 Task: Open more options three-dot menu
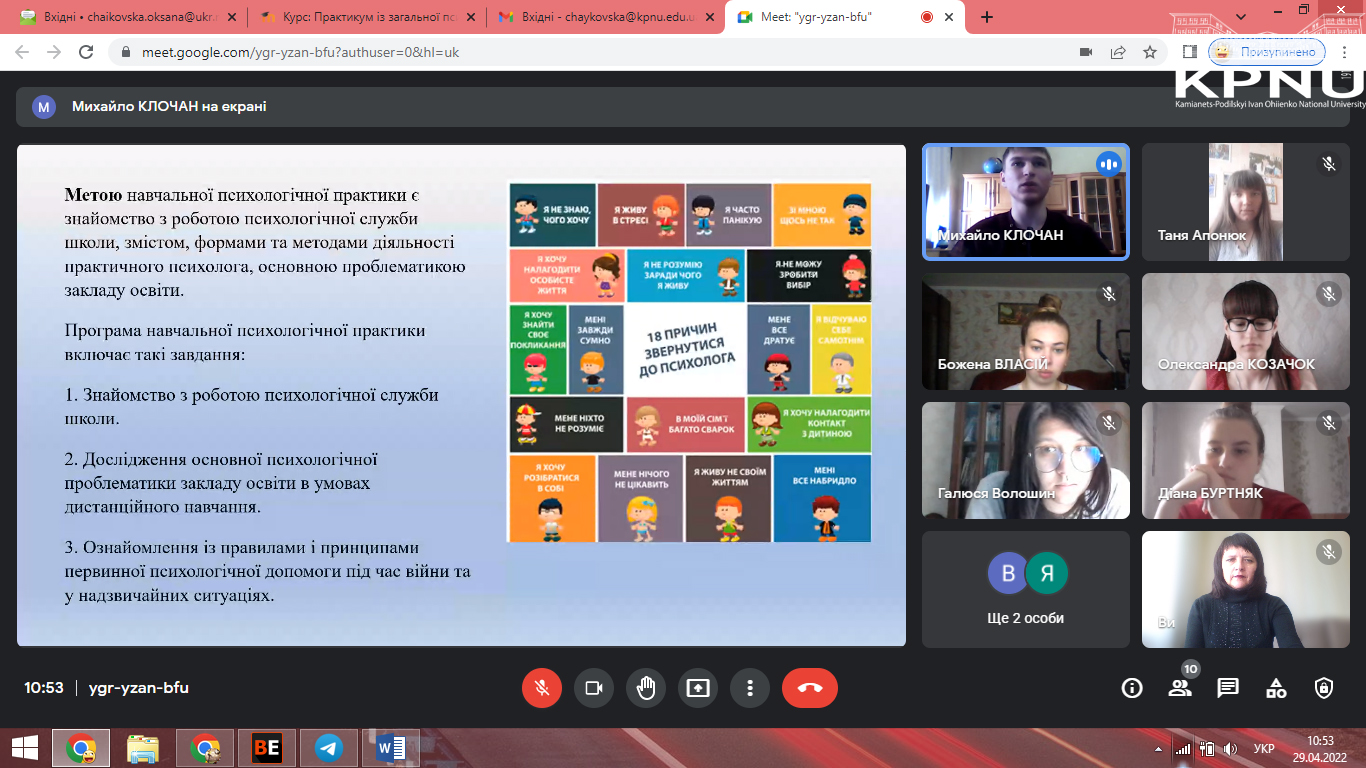tap(749, 688)
